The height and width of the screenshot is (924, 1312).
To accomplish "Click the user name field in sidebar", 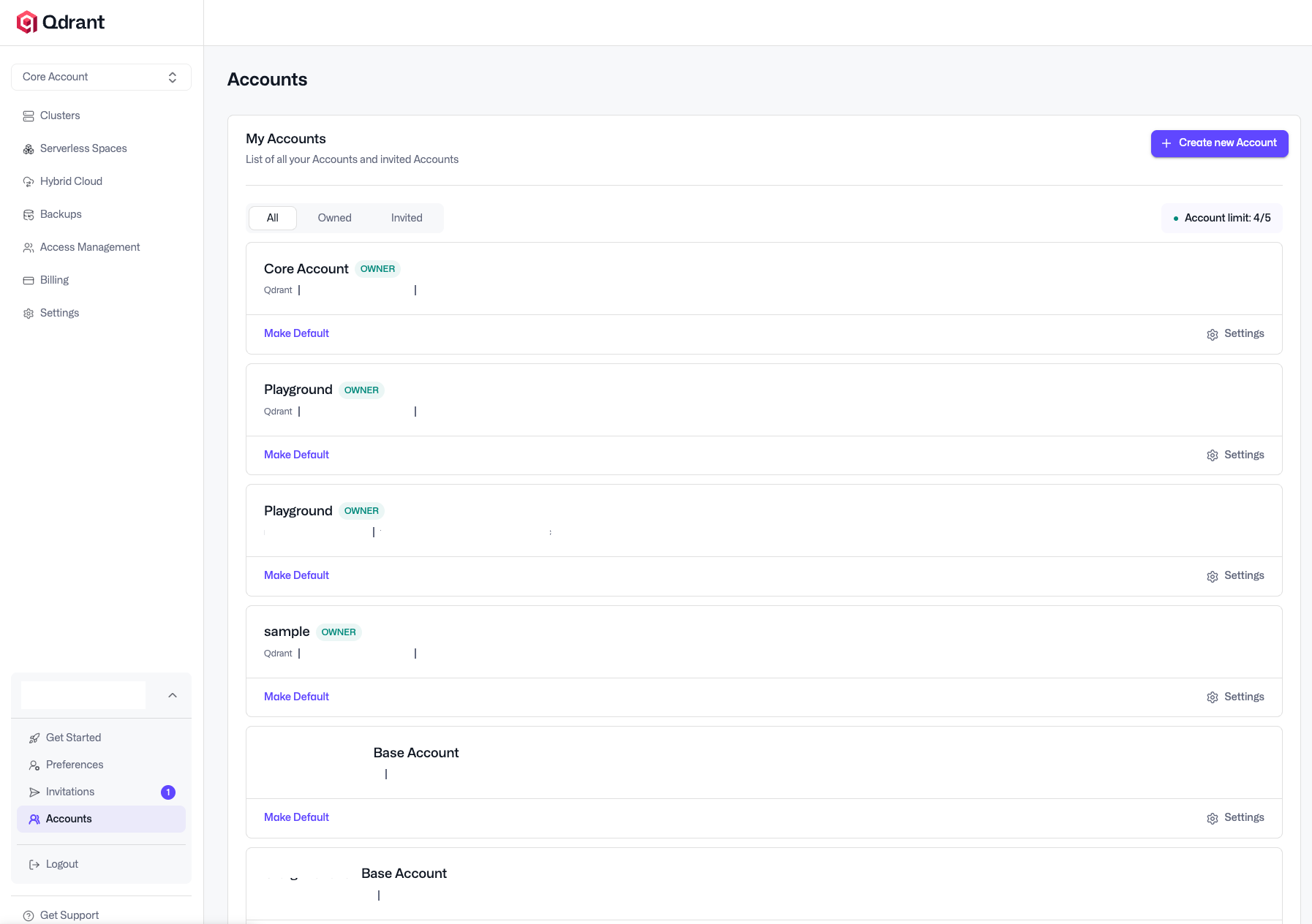I will click(x=83, y=695).
